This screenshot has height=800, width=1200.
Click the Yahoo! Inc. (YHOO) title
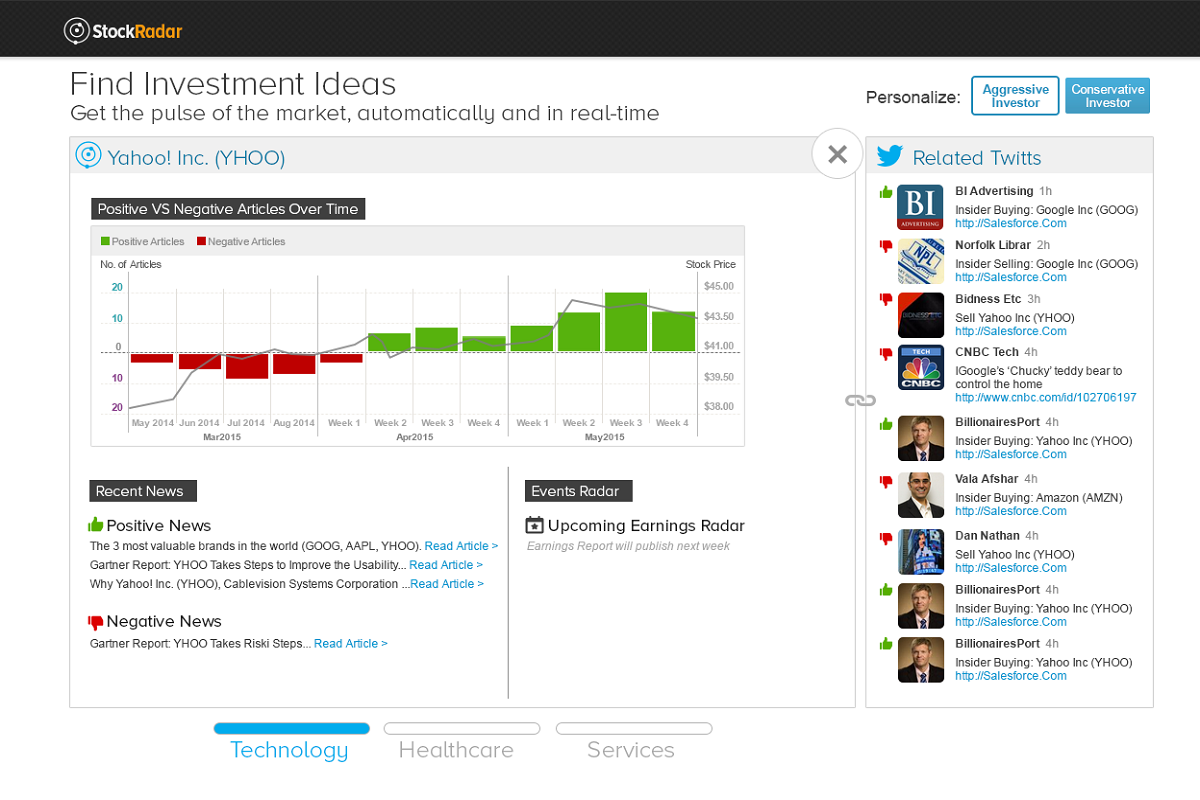point(197,157)
